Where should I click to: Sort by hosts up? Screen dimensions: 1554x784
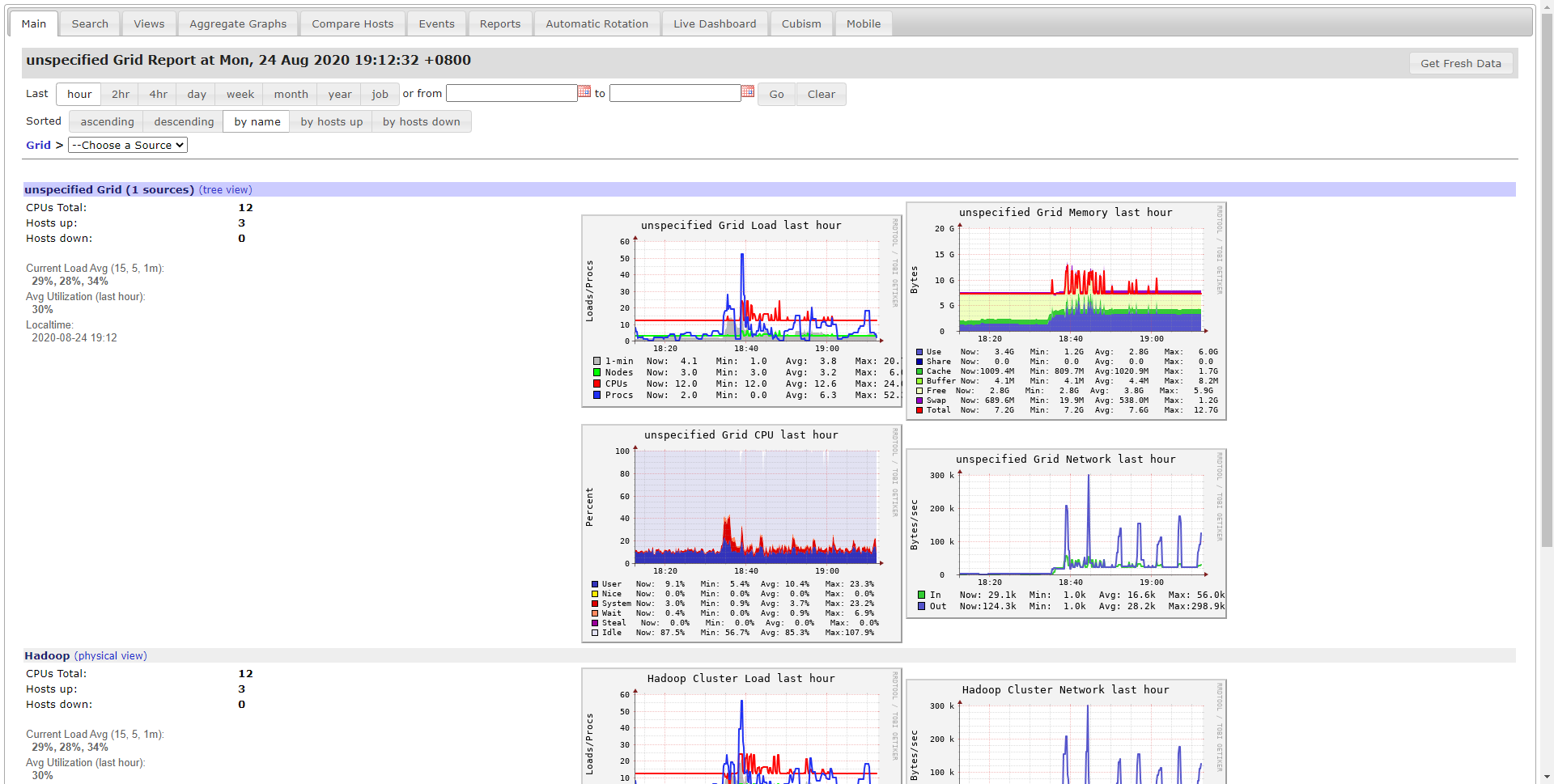tap(332, 122)
